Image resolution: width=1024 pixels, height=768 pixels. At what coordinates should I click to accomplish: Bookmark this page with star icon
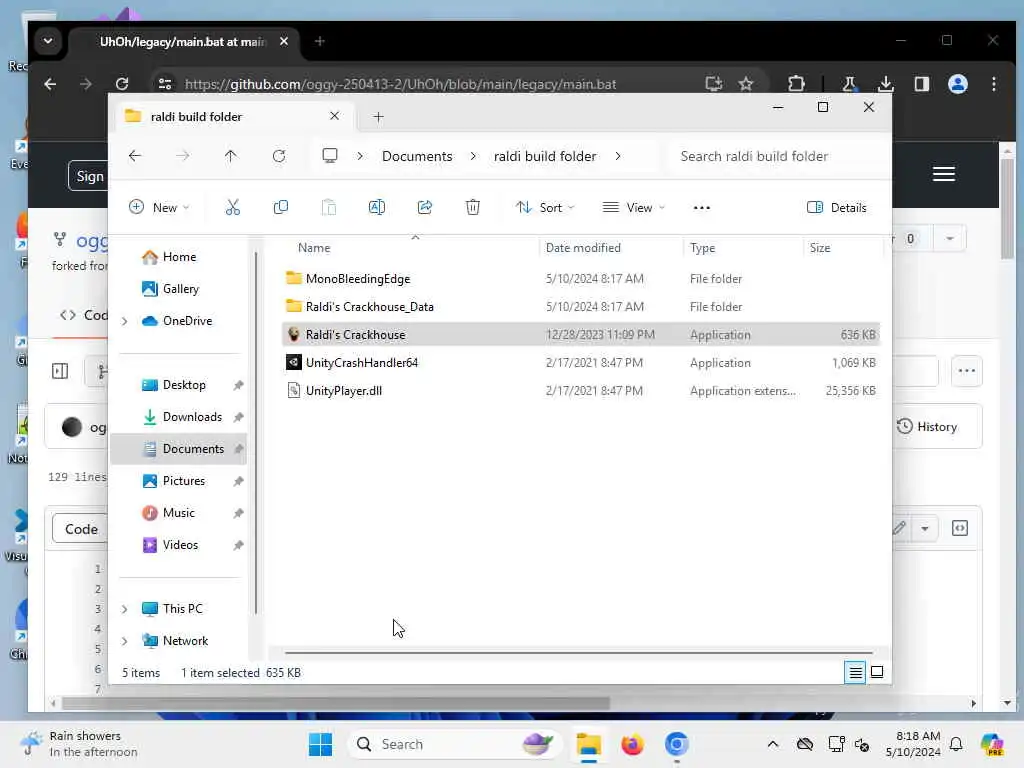pyautogui.click(x=745, y=84)
